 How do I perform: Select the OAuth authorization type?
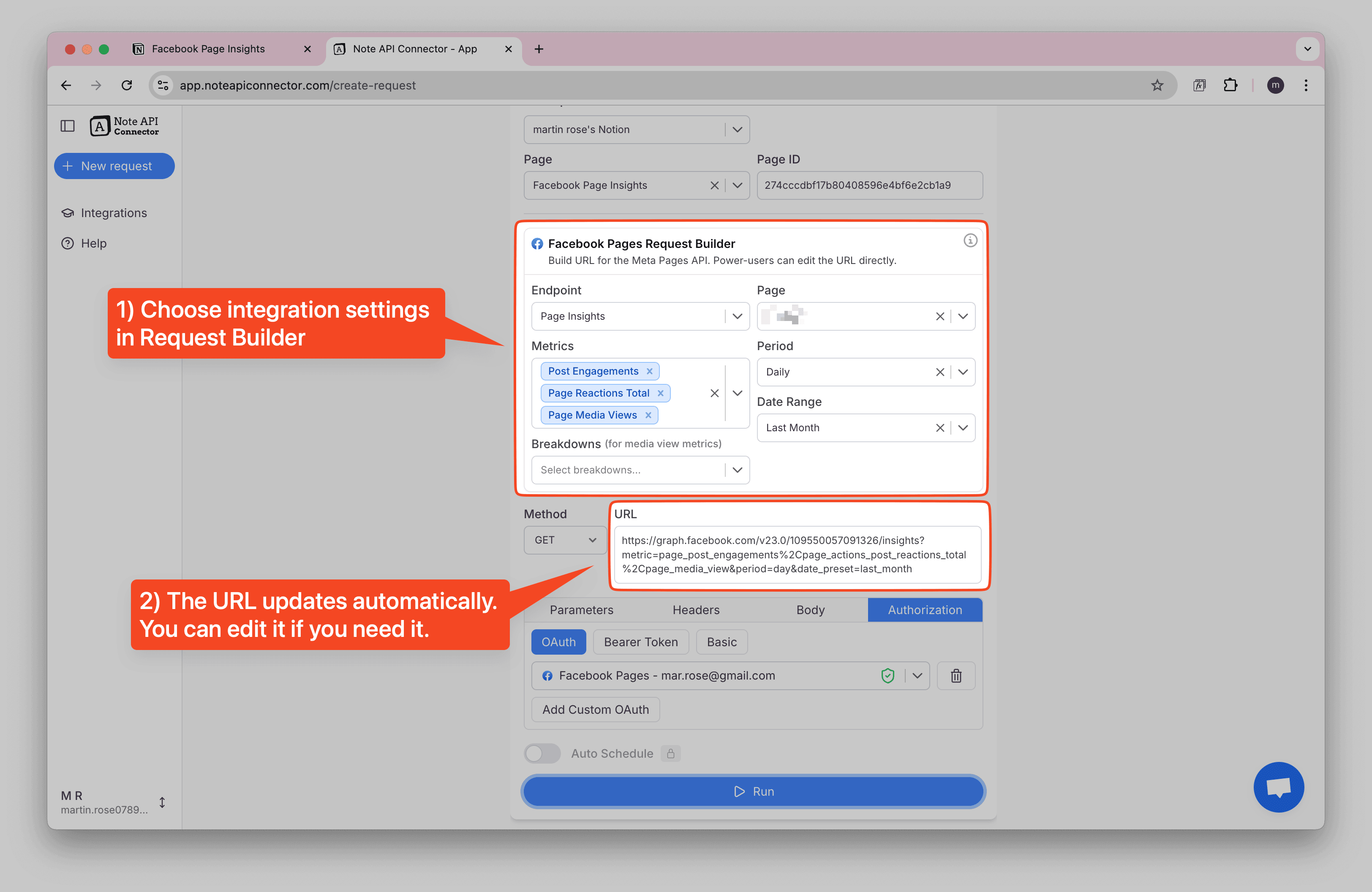558,642
